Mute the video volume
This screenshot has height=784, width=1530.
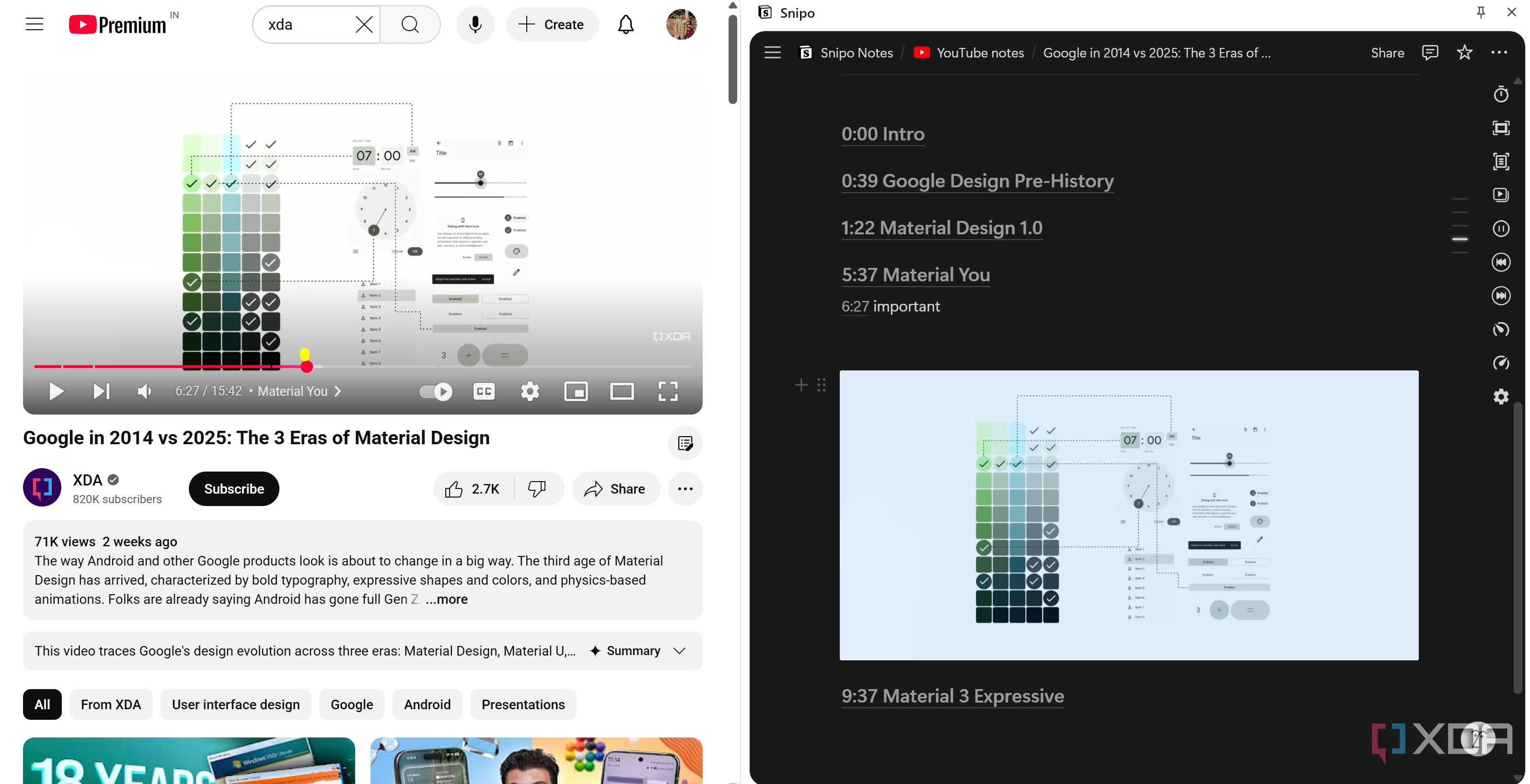(144, 392)
